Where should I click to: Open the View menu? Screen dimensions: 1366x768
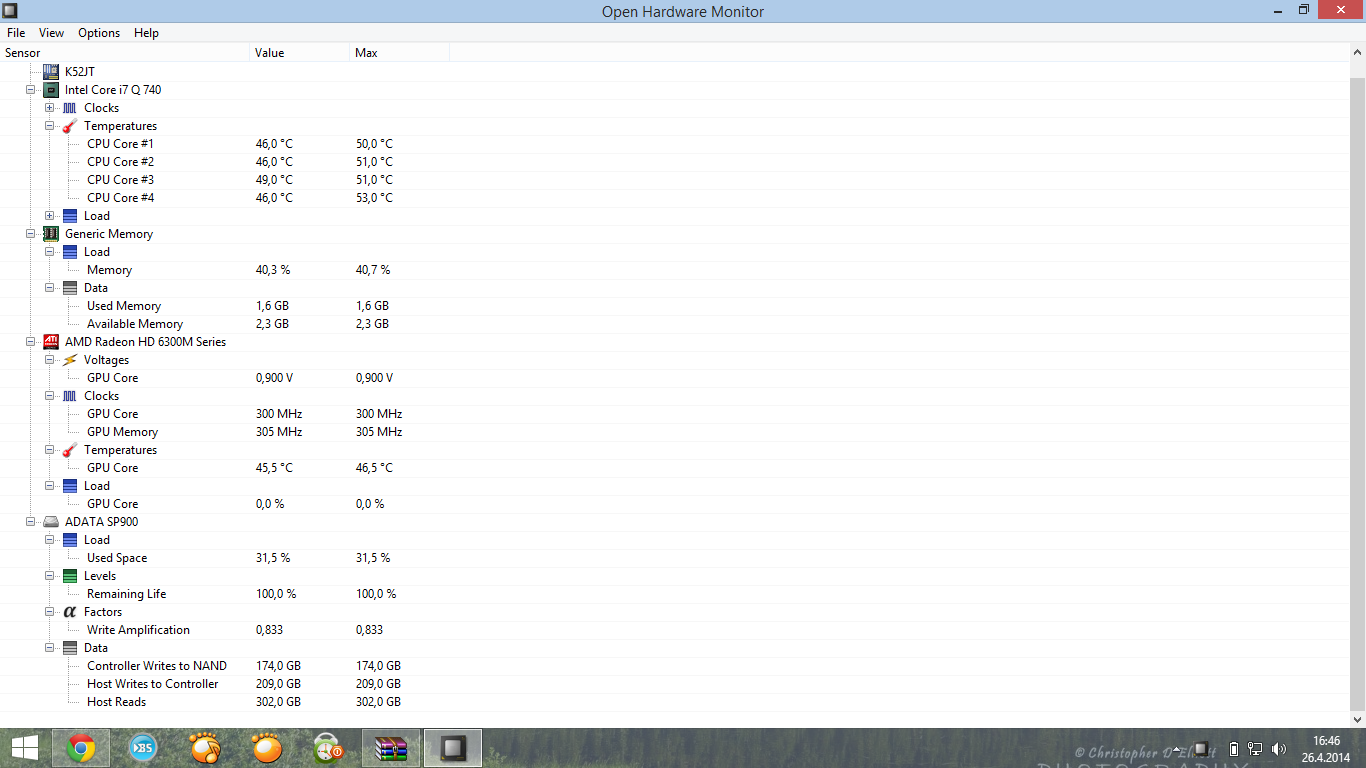(51, 33)
